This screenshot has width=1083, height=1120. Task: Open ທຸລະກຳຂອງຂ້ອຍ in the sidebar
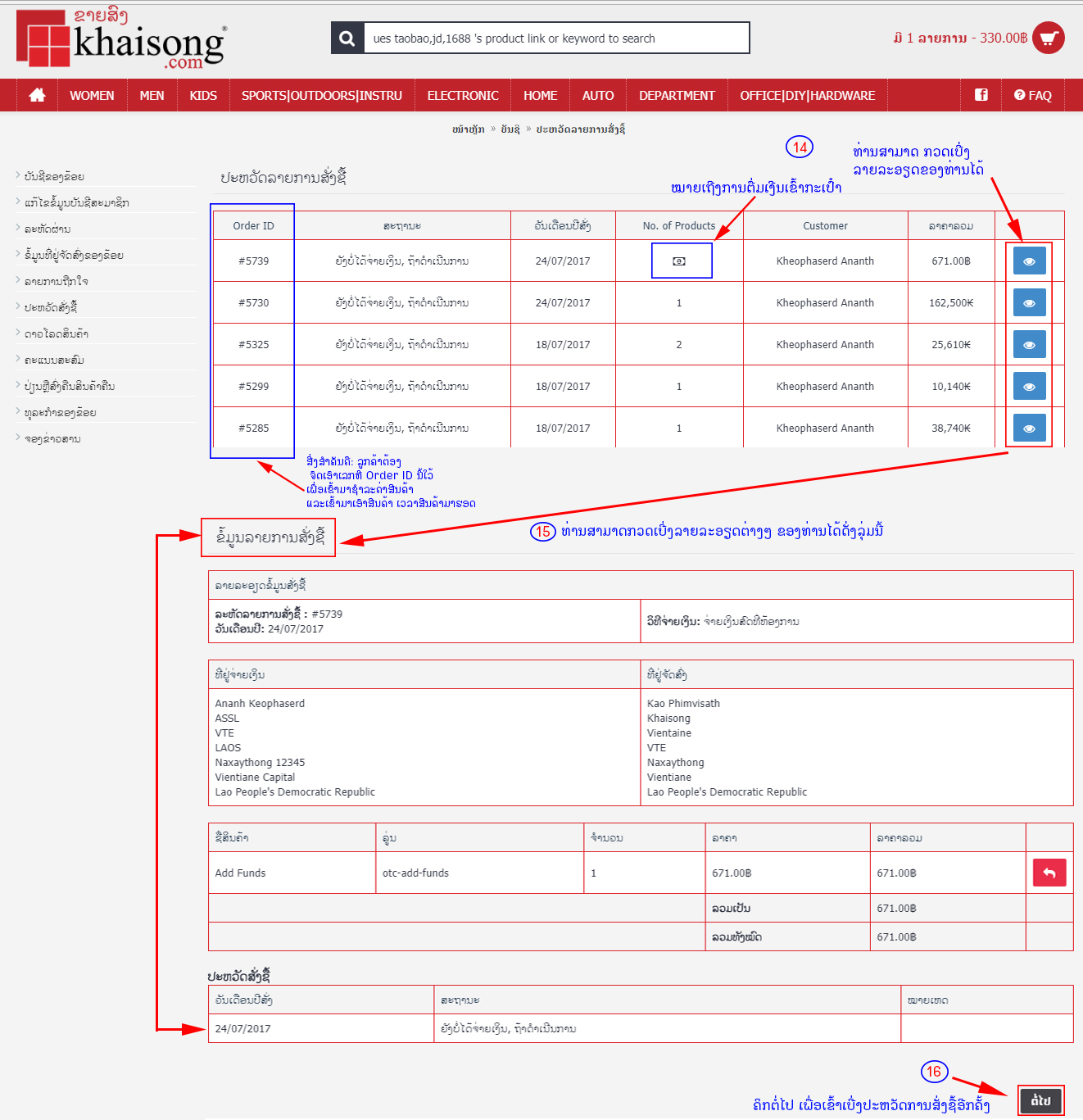[61, 412]
